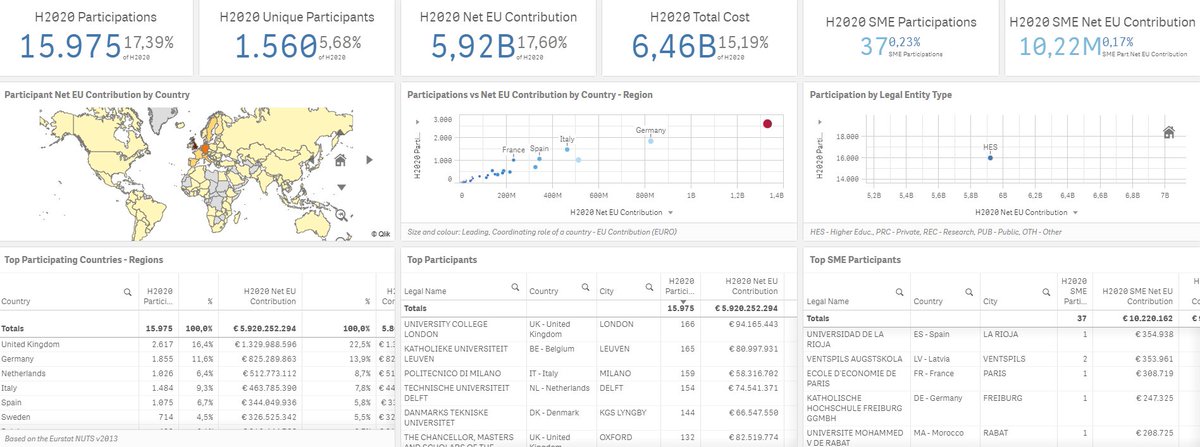Viewport: 1200px width, 447px height.
Task: Search Legal Name in Top Participants
Action: pos(514,287)
